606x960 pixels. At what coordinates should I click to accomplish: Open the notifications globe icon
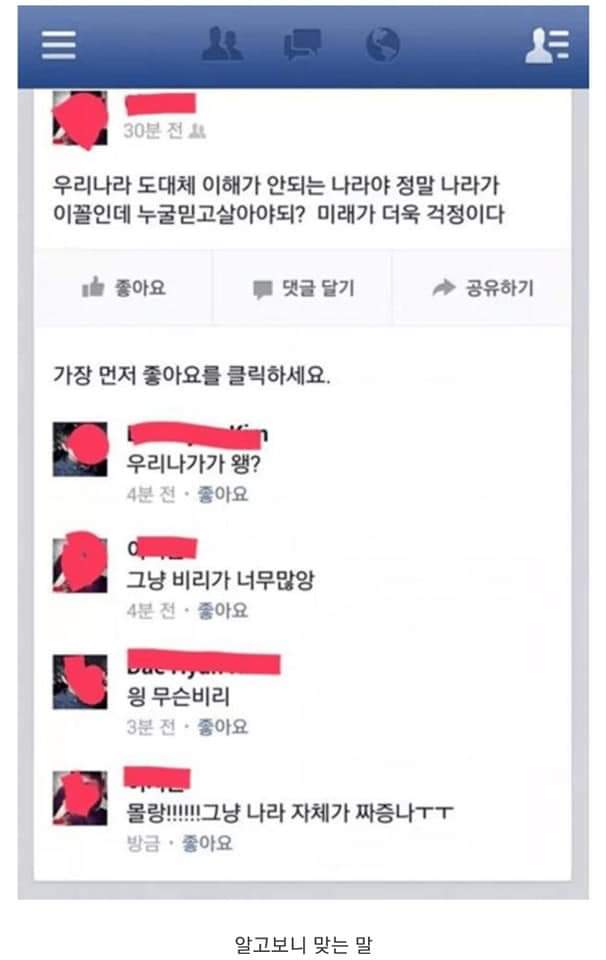tap(383, 44)
